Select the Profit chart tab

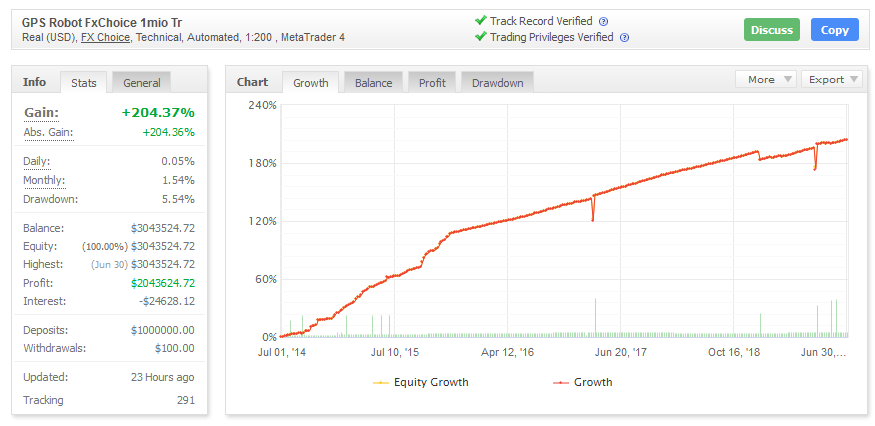(432, 83)
